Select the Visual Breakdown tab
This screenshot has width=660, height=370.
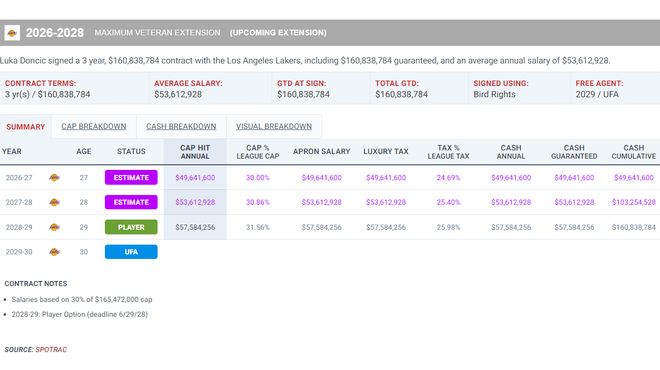[x=274, y=126]
